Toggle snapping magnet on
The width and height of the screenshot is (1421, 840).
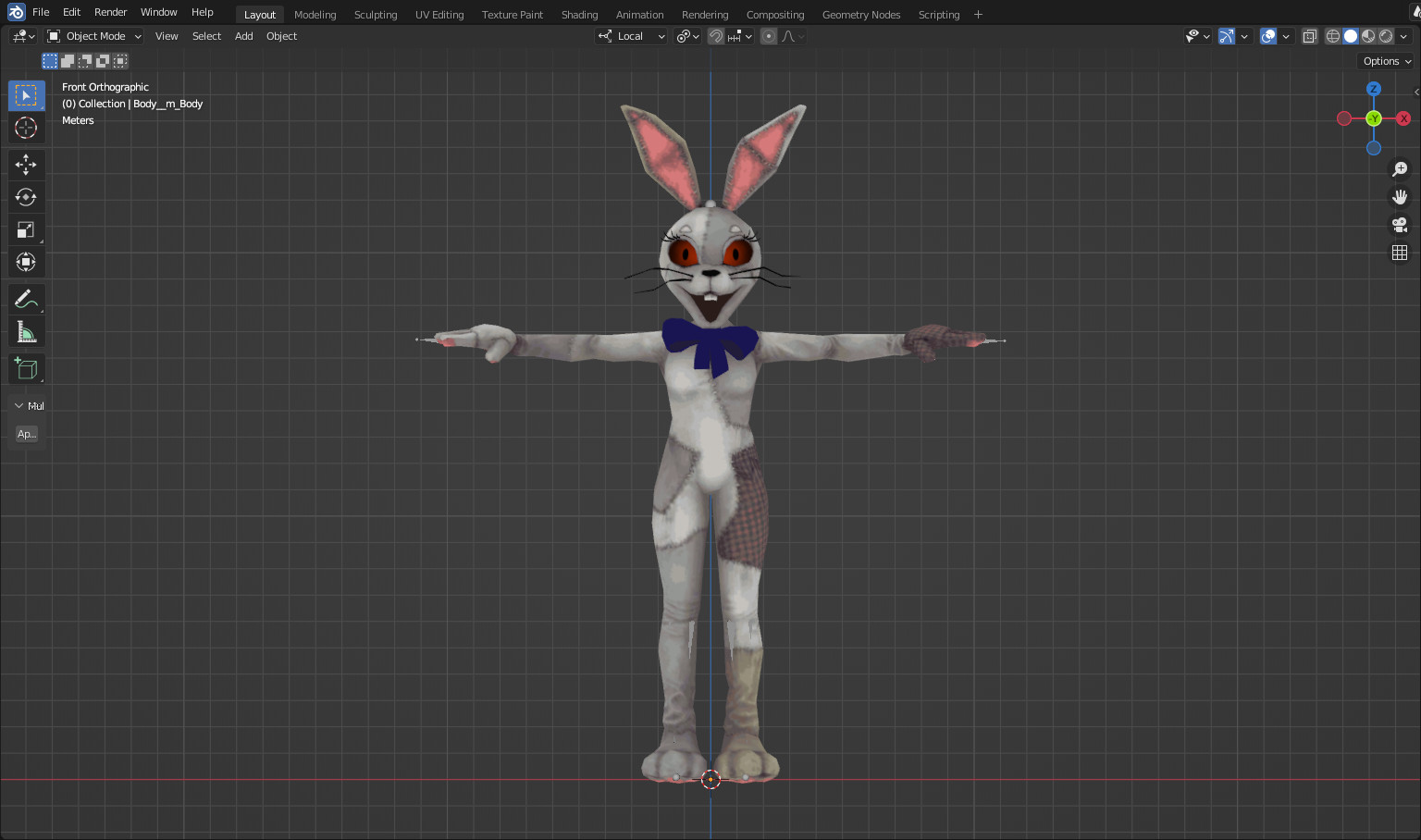[716, 36]
